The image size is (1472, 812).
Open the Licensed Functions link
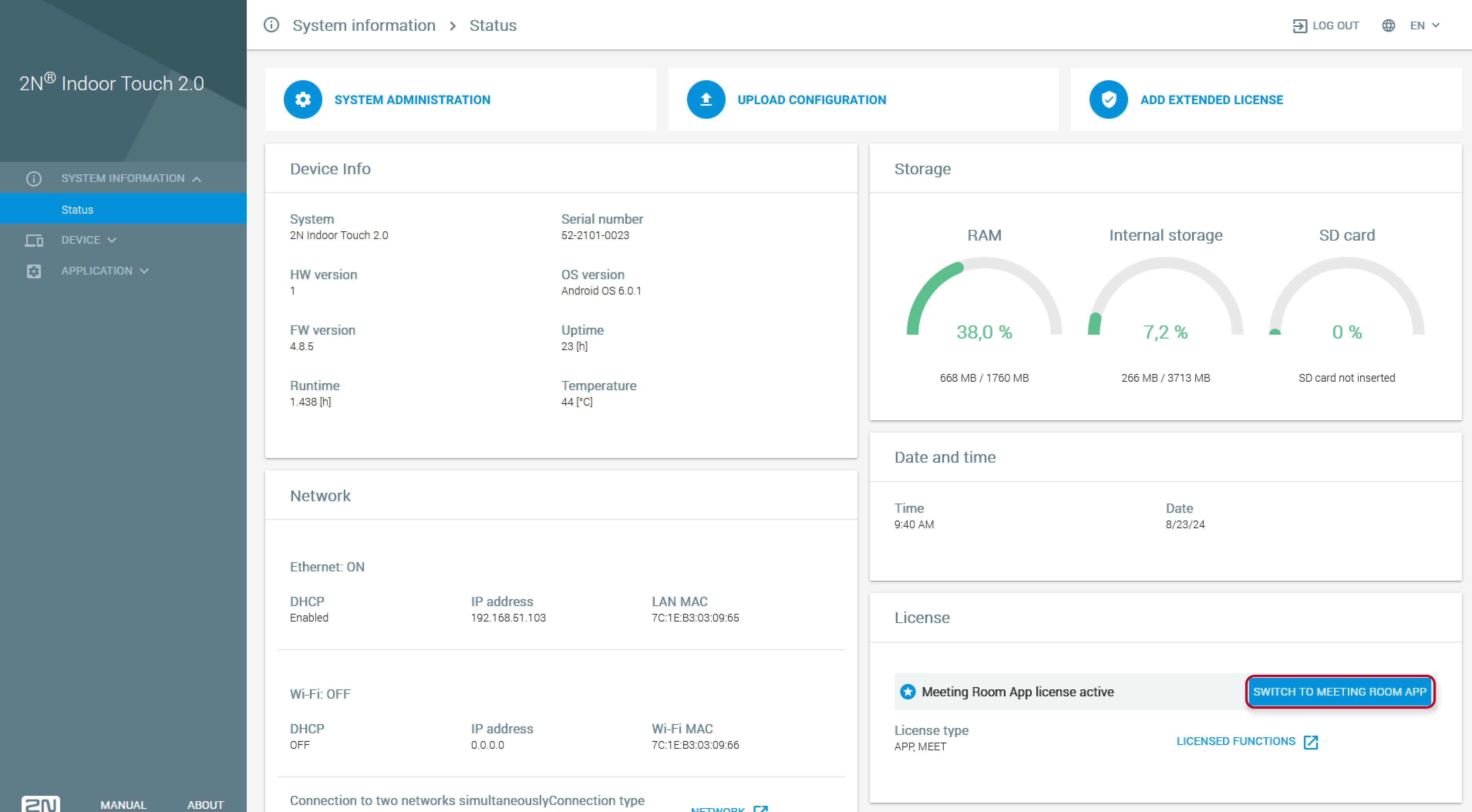click(x=1235, y=741)
